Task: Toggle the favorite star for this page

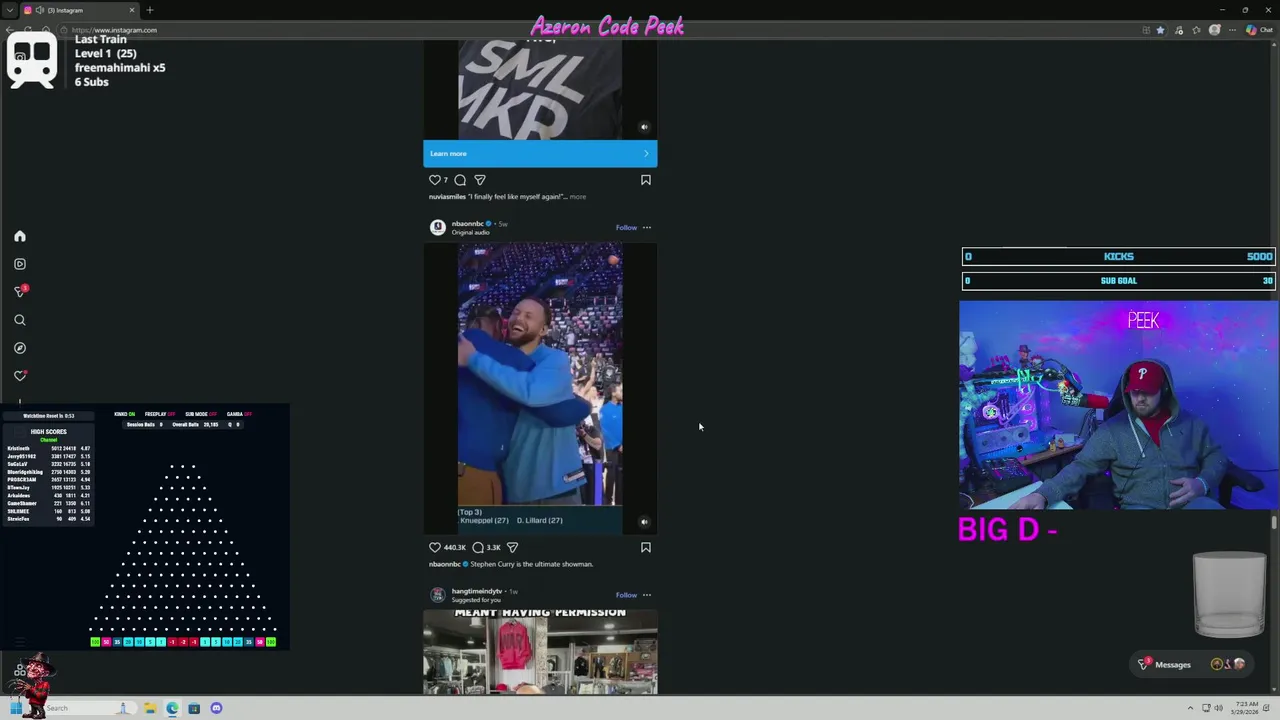Action: pos(1160,30)
